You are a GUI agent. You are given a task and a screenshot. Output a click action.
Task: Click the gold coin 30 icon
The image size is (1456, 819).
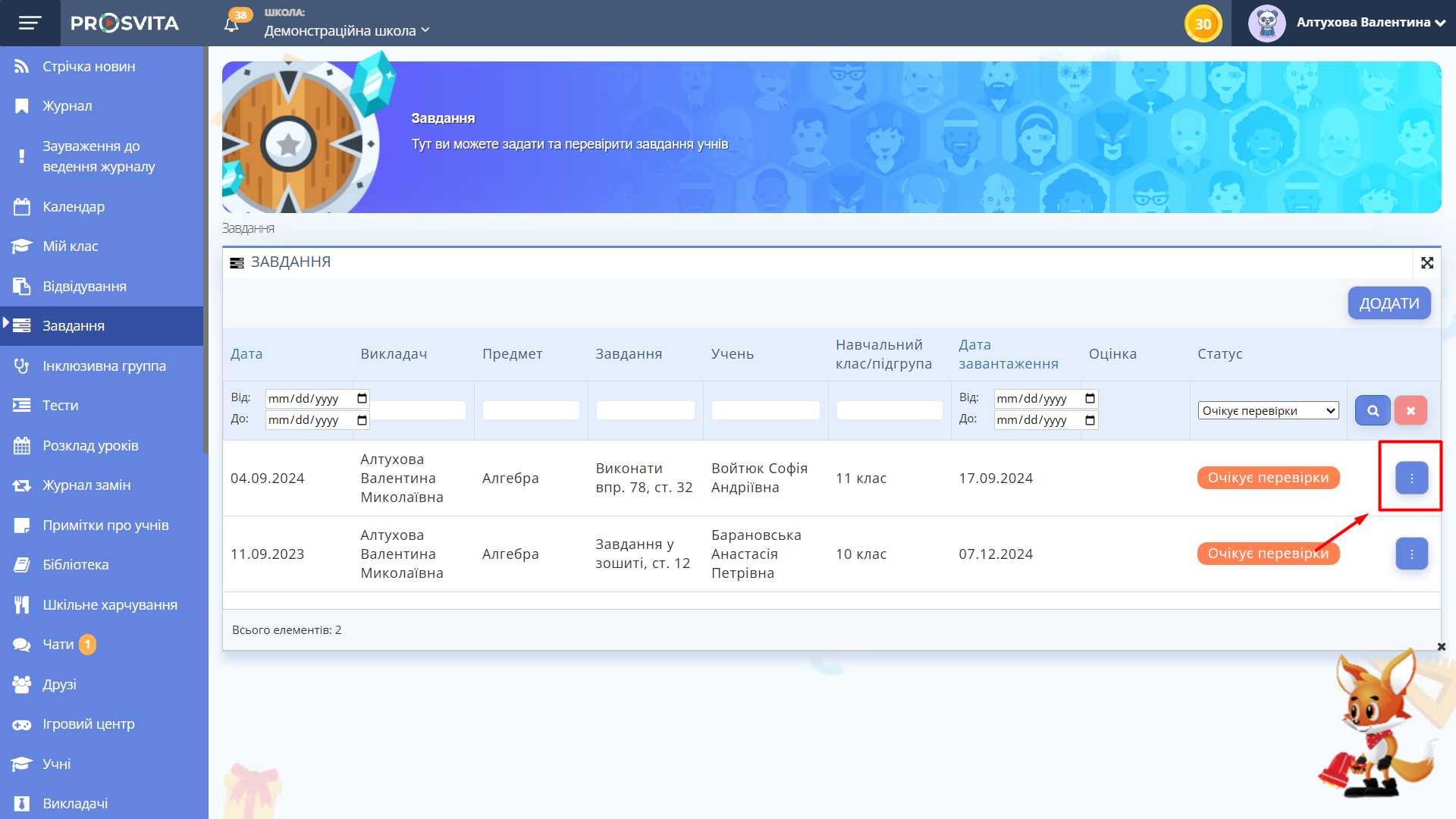coord(1203,24)
